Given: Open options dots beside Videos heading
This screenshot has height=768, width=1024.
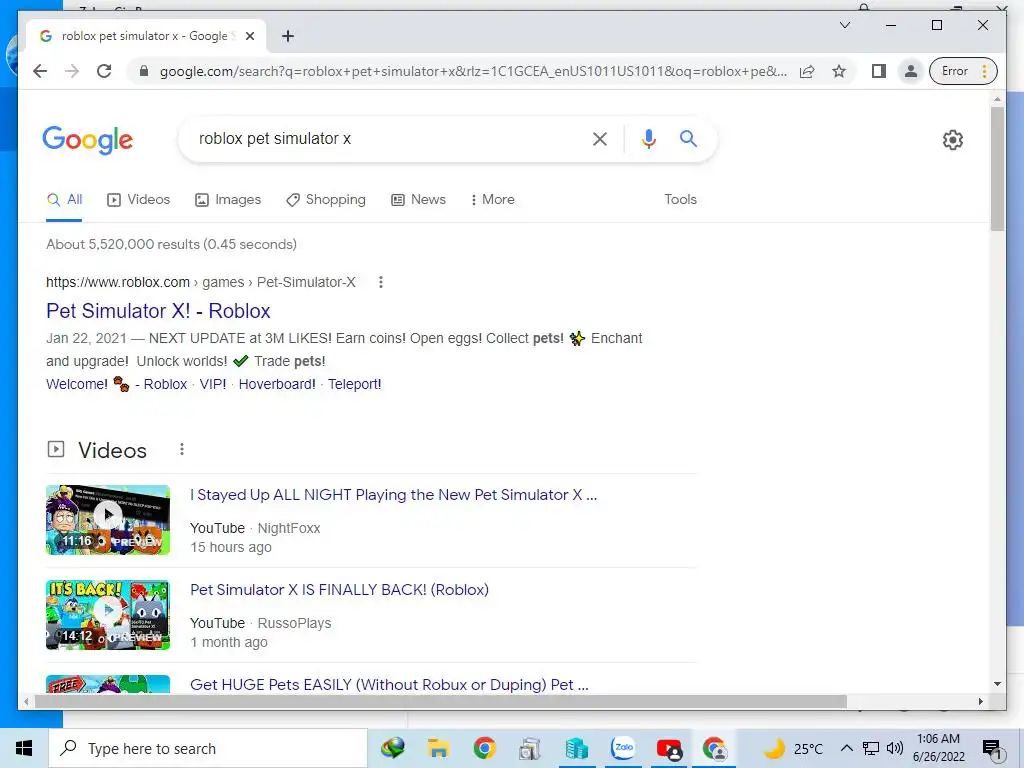Looking at the screenshot, I should [182, 449].
